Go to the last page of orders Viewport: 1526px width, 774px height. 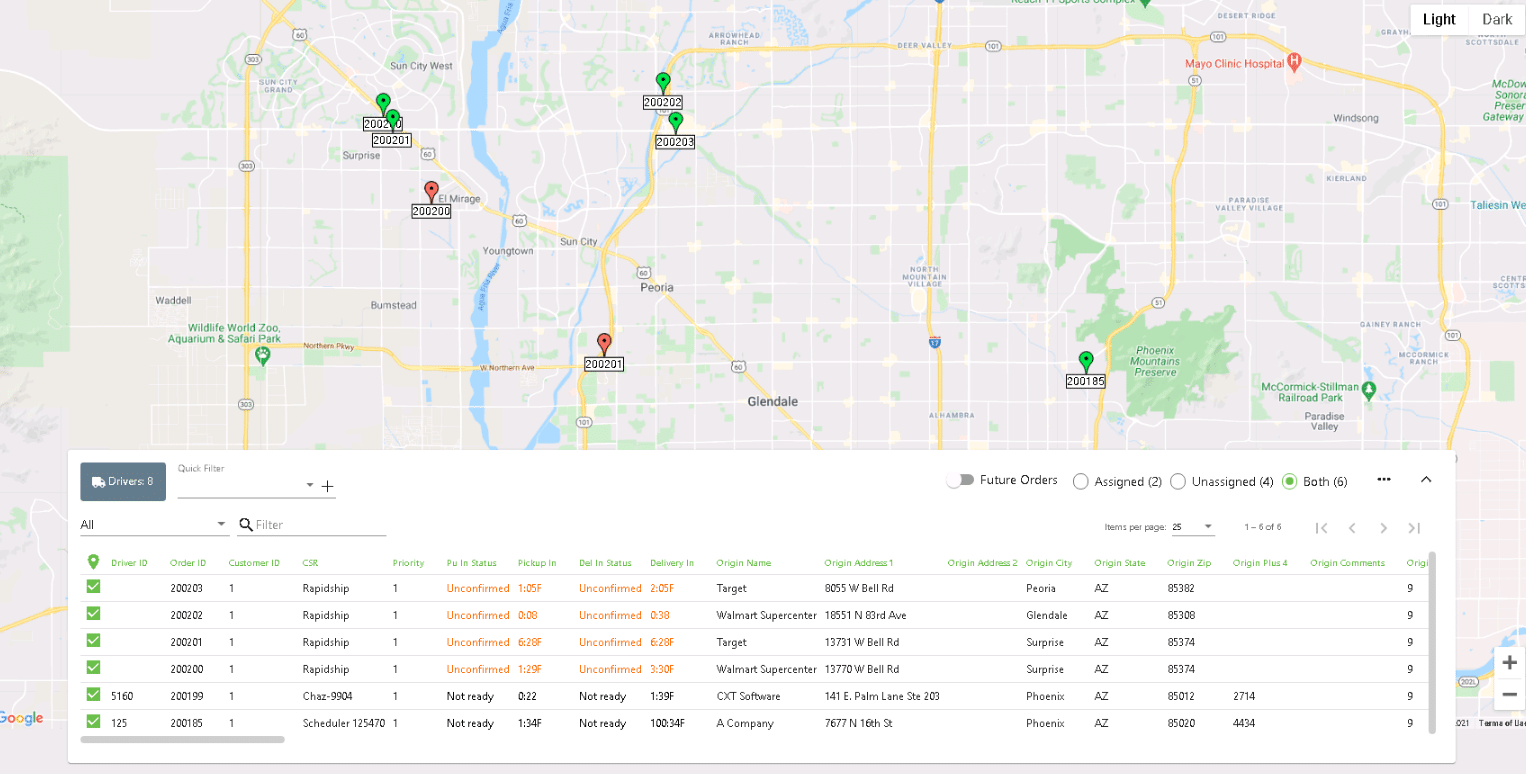[1414, 528]
